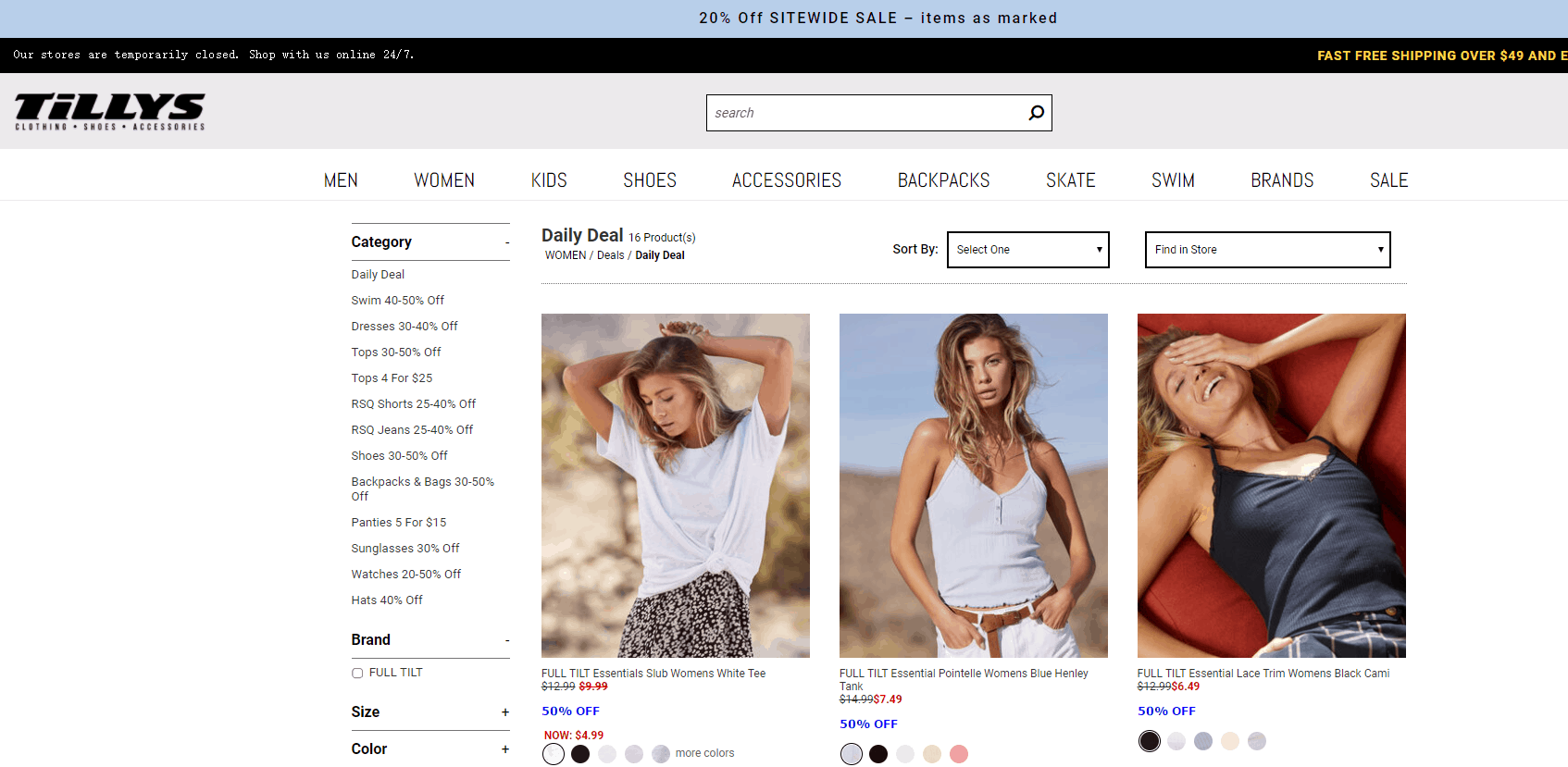Open the Pointelle Blue Henley Tank photo
This screenshot has height=767, width=1568.
coord(974,486)
